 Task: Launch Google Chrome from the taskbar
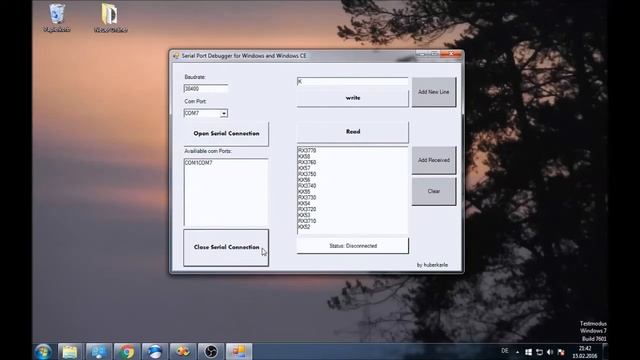pos(127,351)
